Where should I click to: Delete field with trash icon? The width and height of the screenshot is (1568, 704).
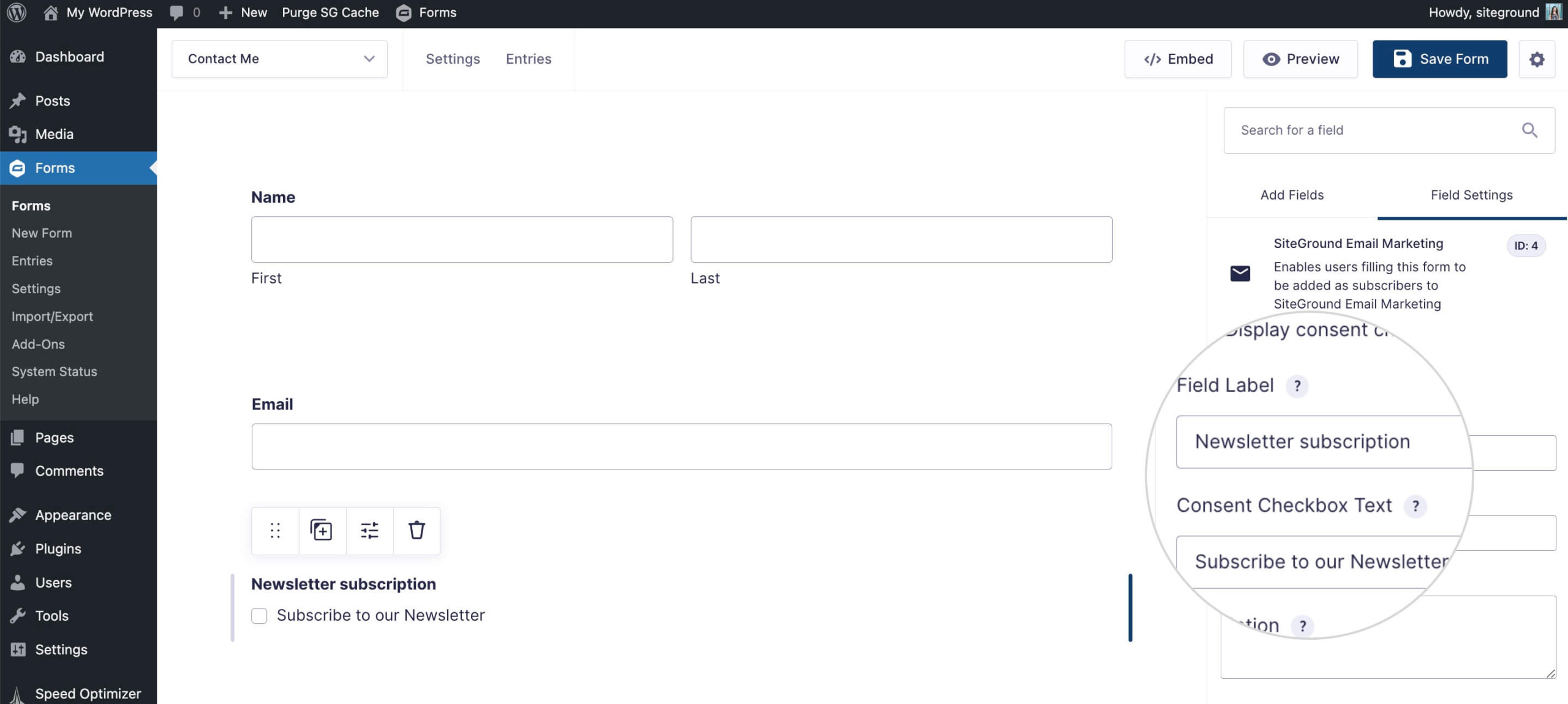click(x=417, y=531)
